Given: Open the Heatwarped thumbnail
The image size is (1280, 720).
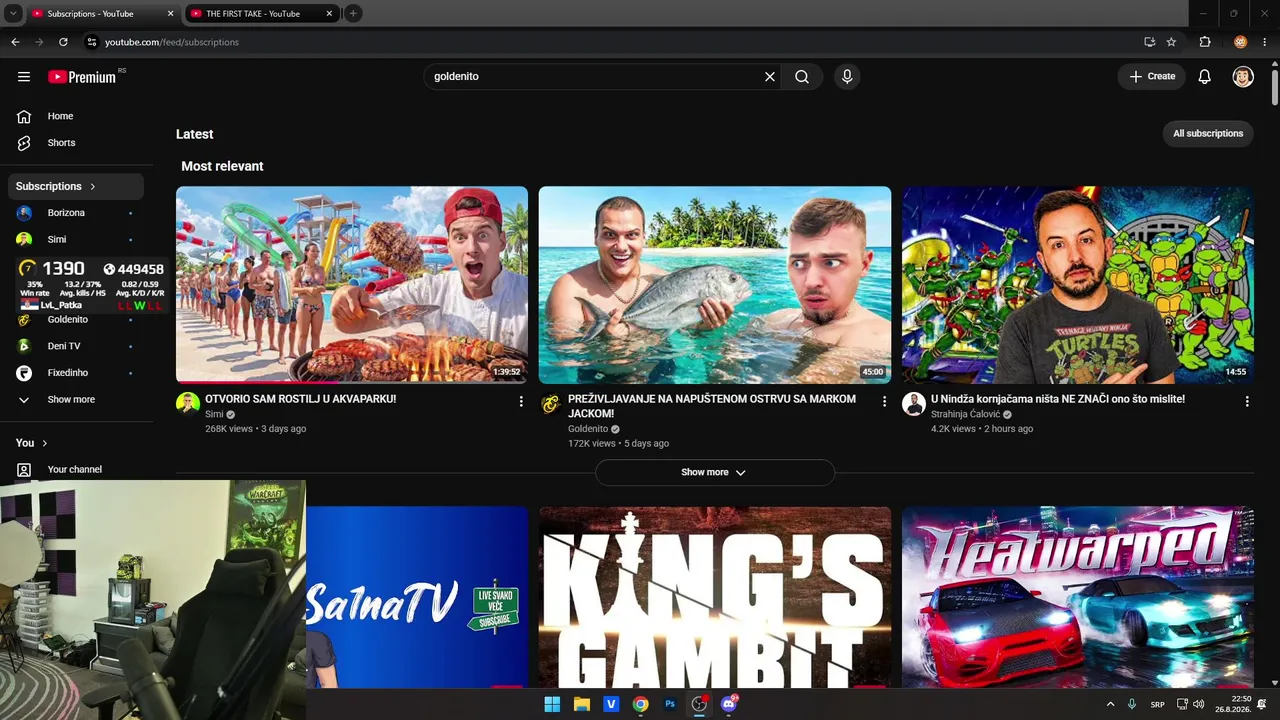Looking at the screenshot, I should point(1078,597).
